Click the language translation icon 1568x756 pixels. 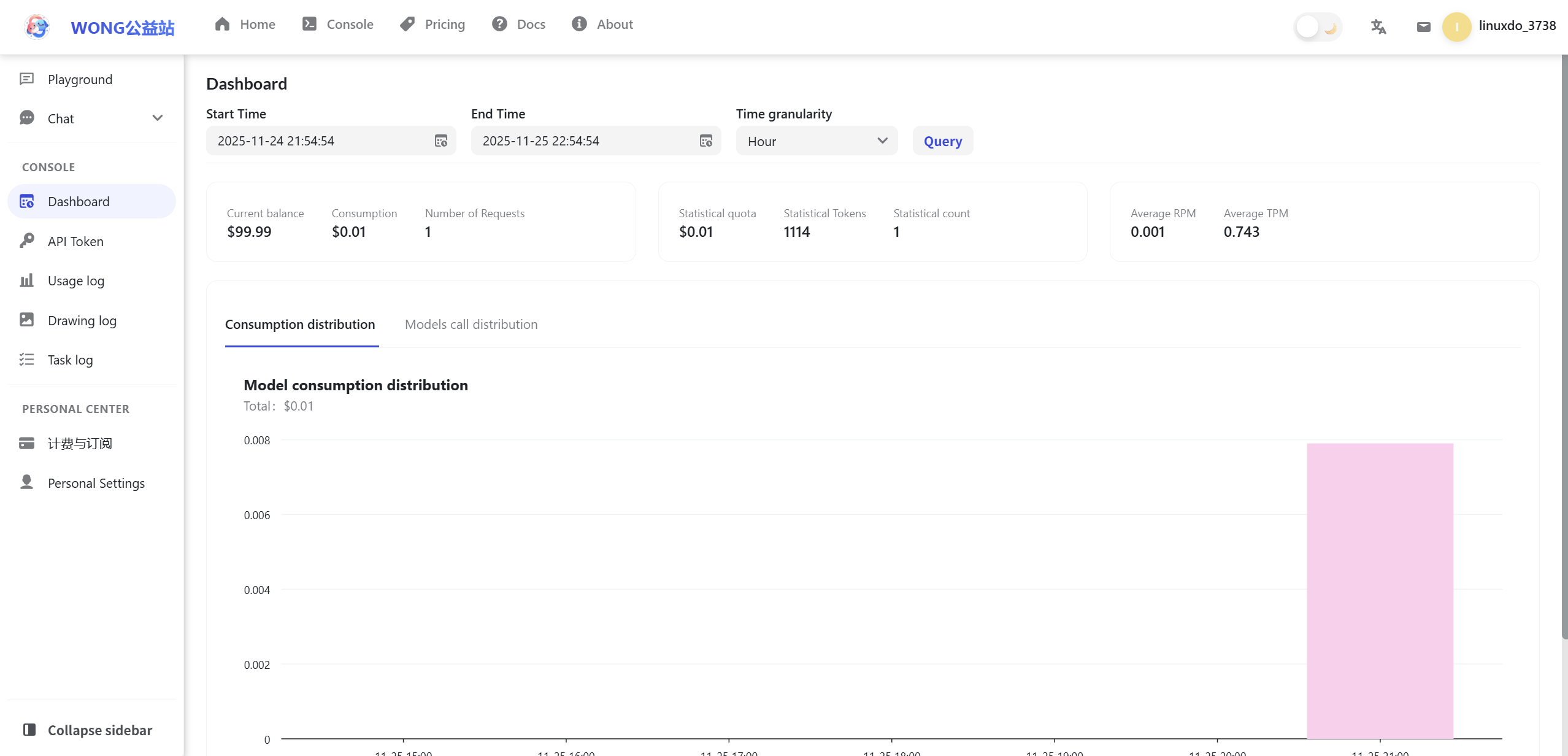[x=1378, y=26]
